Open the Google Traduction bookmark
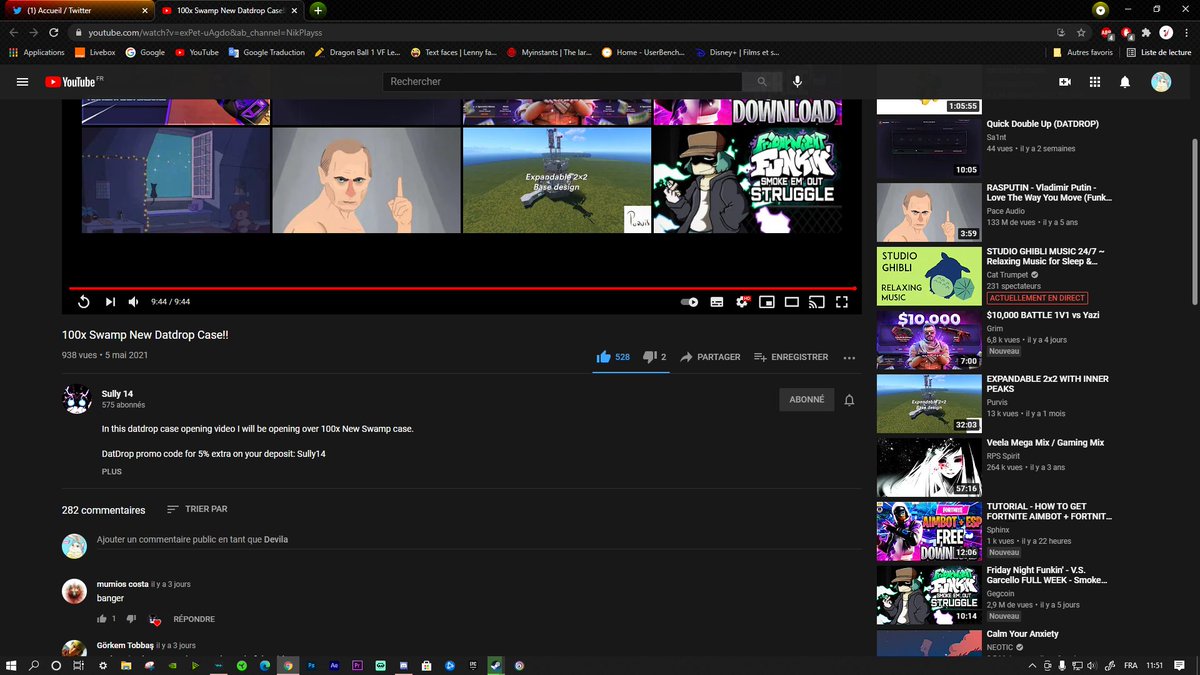 (265, 52)
